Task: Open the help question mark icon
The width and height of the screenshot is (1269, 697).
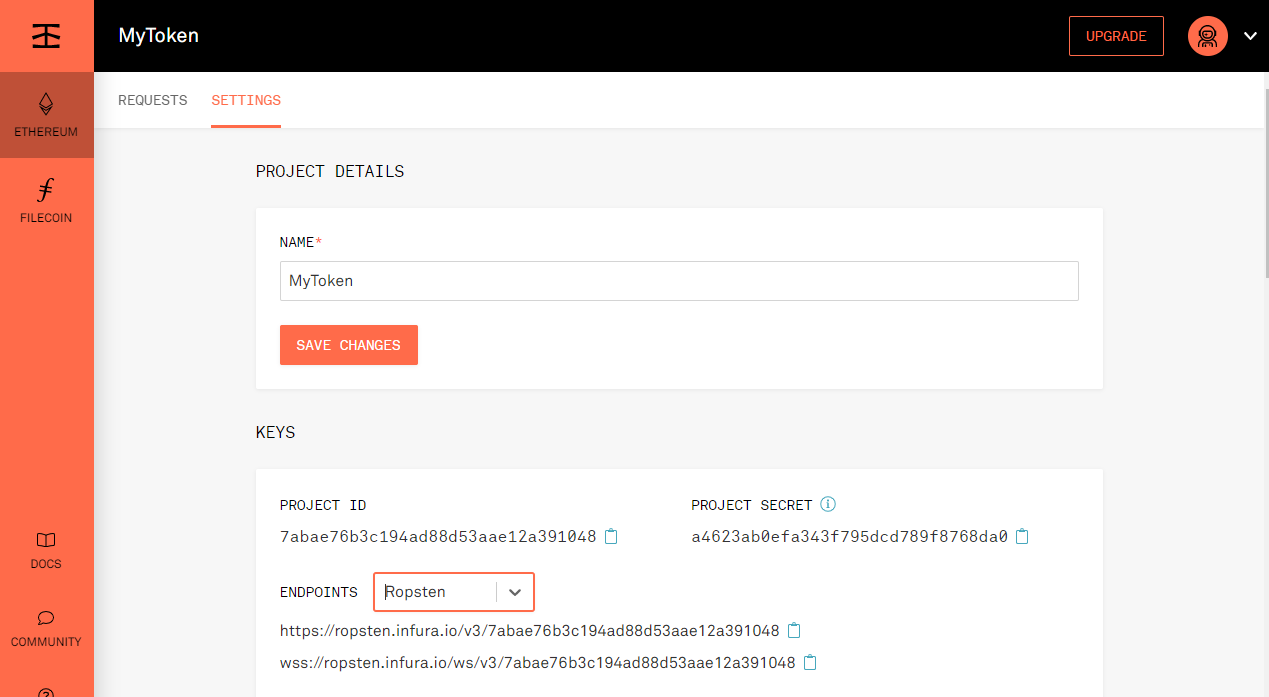Action: (x=46, y=693)
